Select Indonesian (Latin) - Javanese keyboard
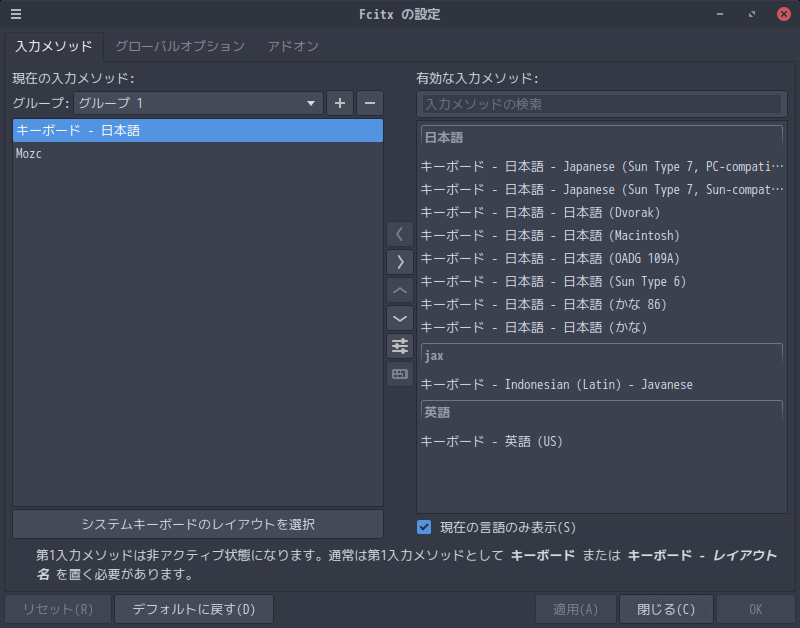The image size is (800, 628). point(602,384)
